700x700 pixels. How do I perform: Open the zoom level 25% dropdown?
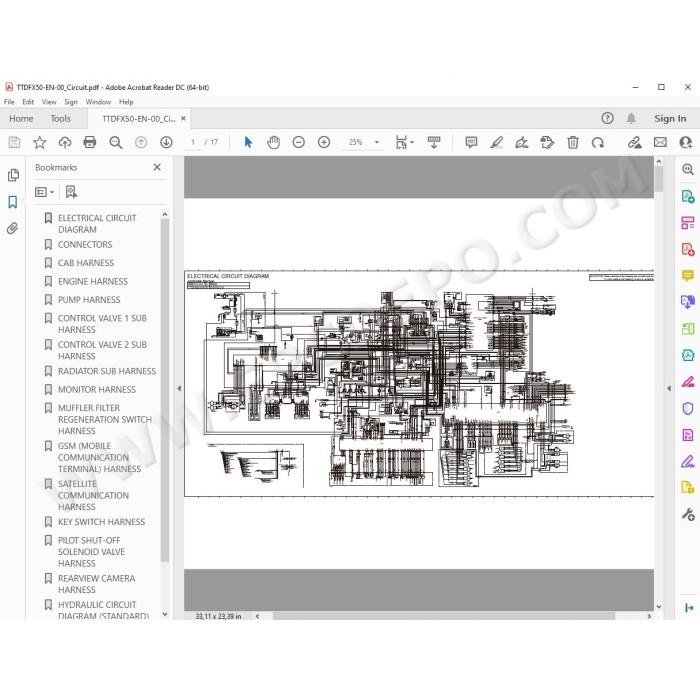pyautogui.click(x=377, y=142)
